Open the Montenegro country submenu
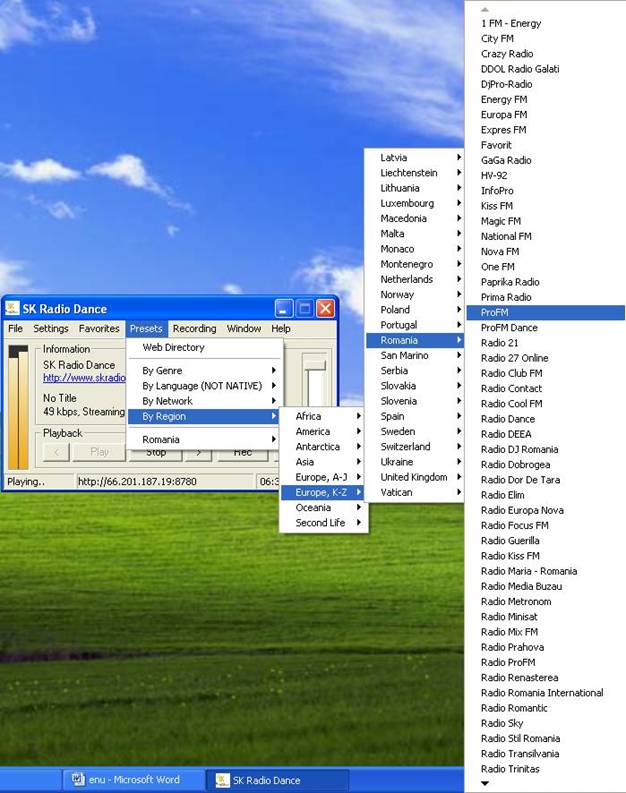 click(x=414, y=264)
